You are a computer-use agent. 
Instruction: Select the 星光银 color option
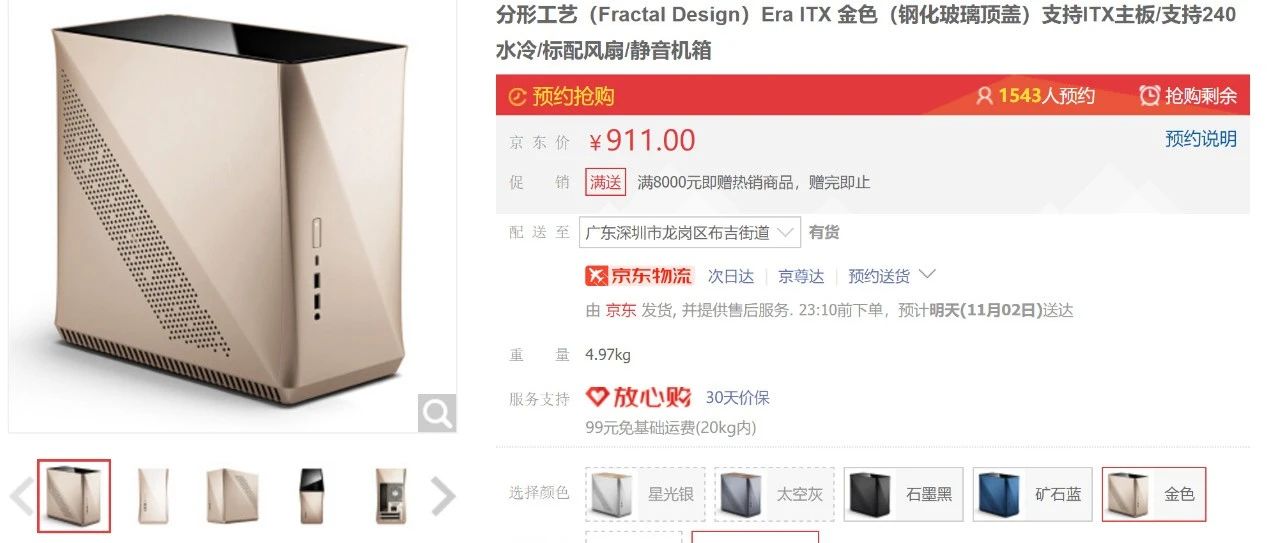click(x=645, y=494)
